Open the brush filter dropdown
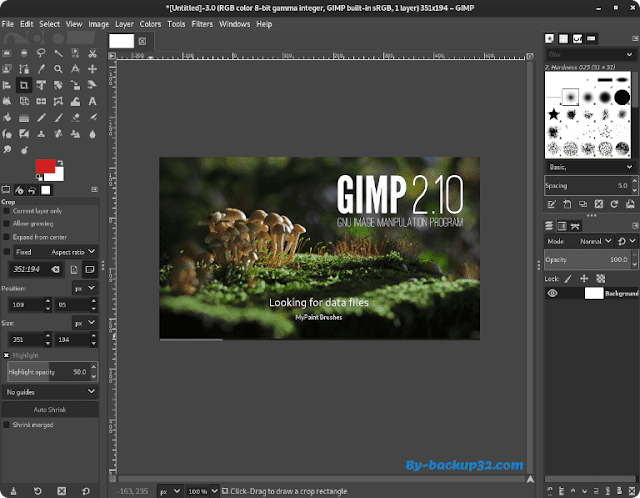640x498 pixels. click(x=629, y=54)
